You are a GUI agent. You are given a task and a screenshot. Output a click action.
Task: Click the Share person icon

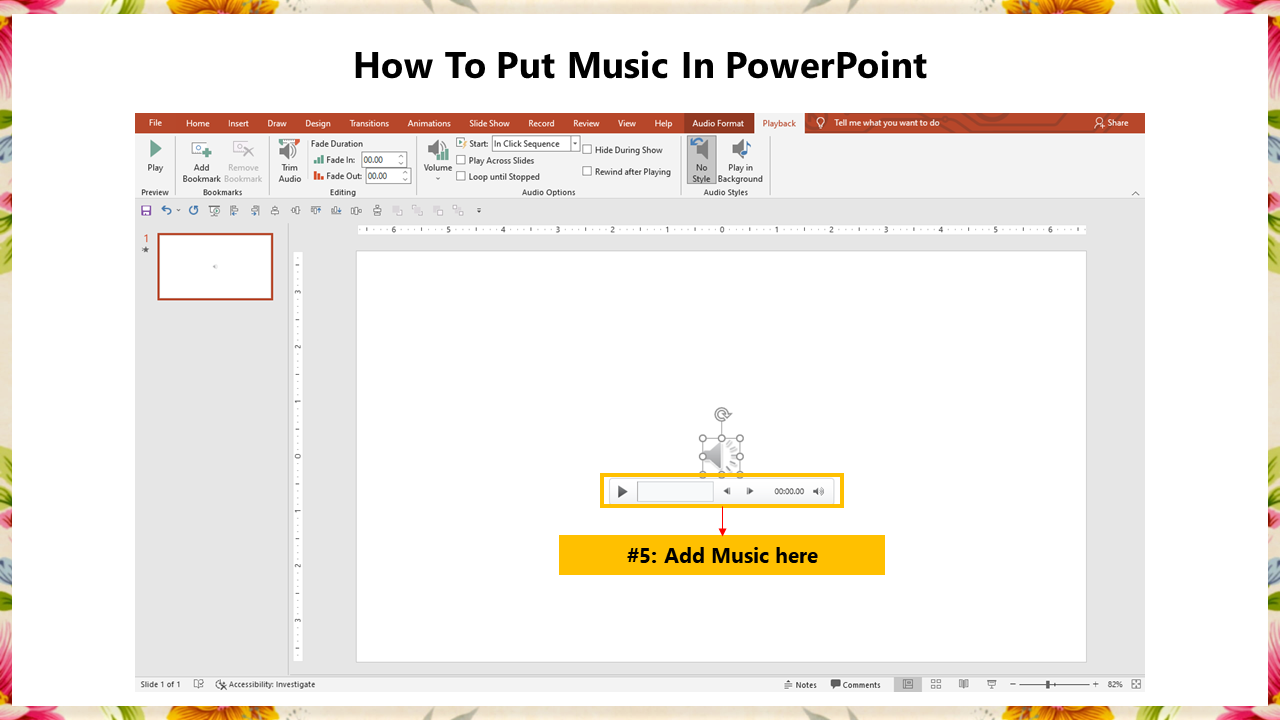[1099, 123]
